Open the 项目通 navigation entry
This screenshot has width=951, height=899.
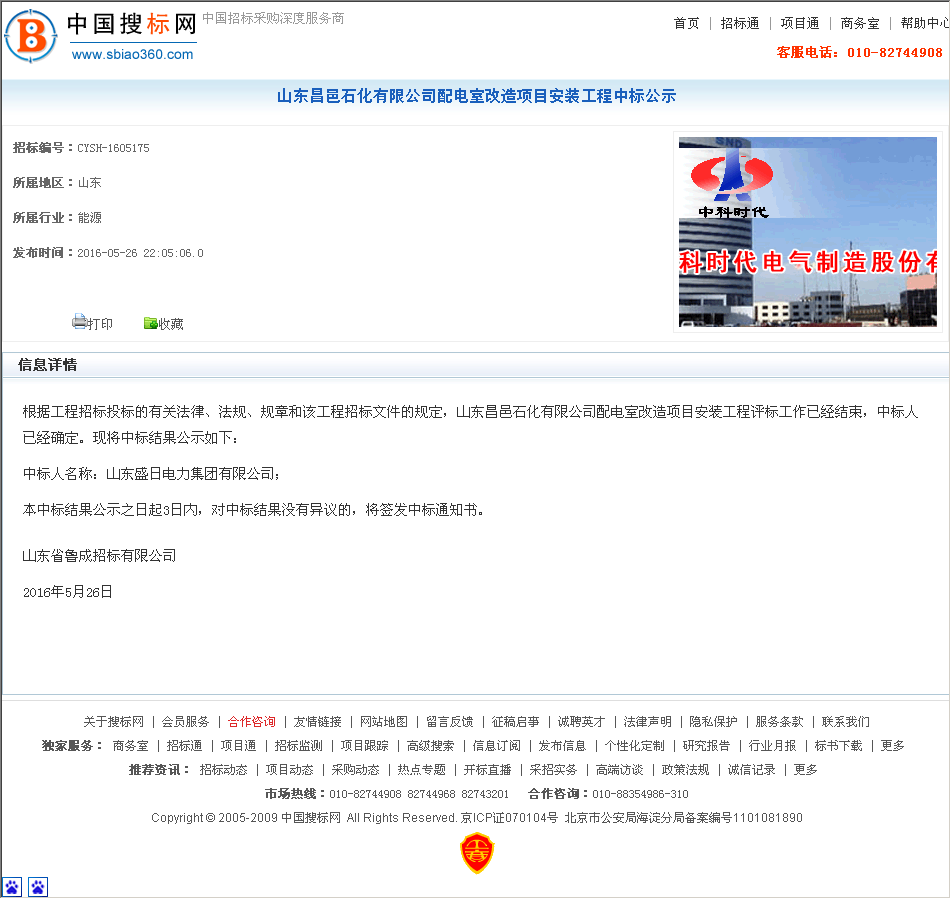800,23
